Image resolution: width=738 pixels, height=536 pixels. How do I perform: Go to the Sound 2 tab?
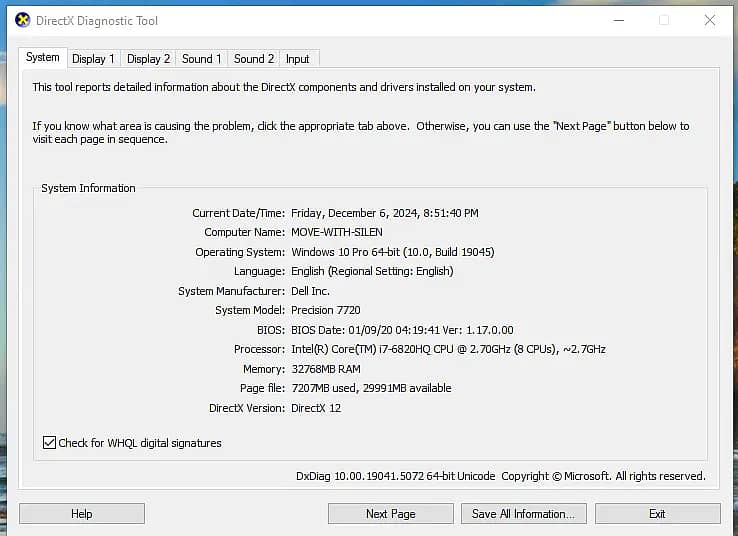[x=254, y=59]
